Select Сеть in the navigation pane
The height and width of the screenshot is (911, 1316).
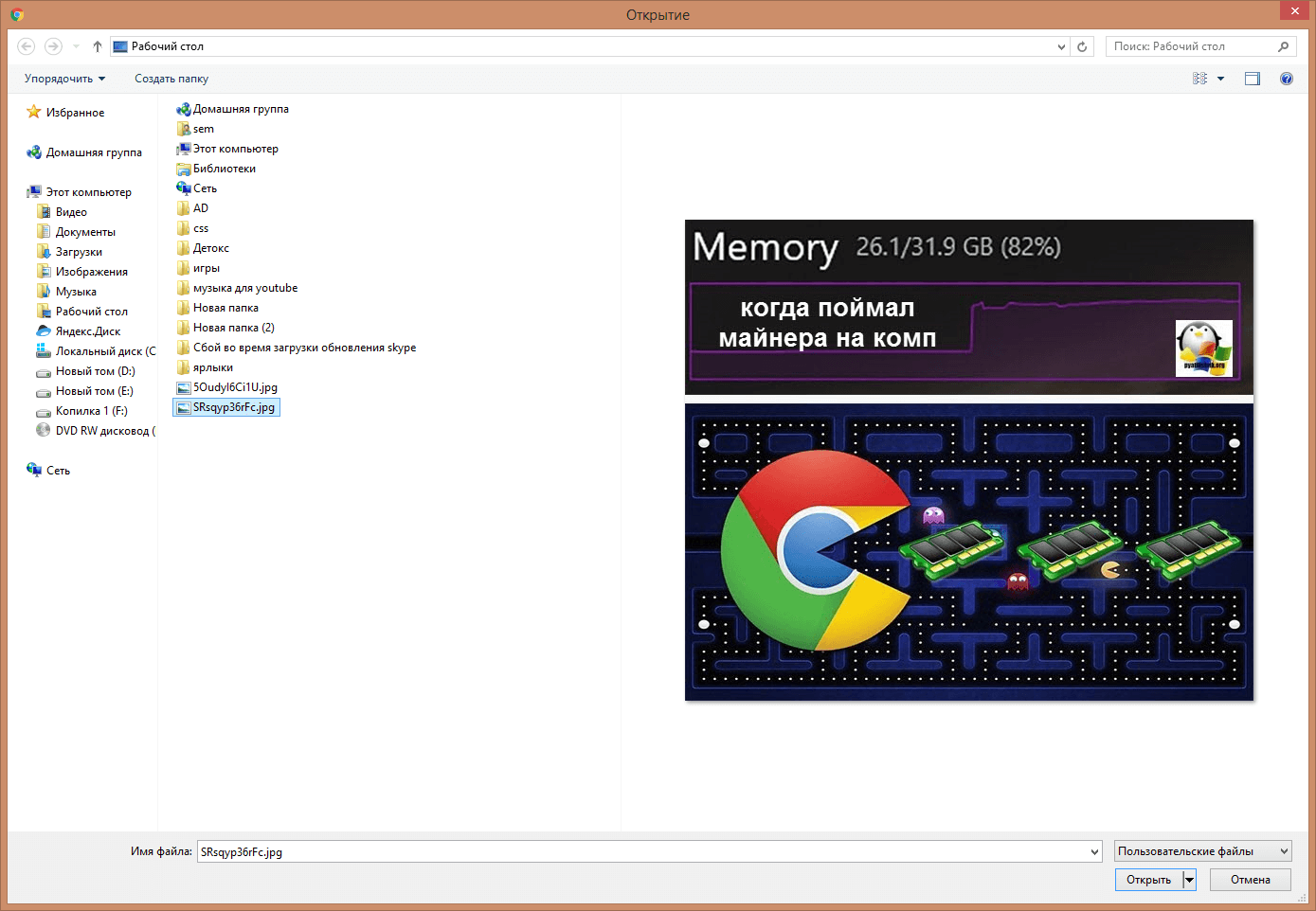coord(48,470)
